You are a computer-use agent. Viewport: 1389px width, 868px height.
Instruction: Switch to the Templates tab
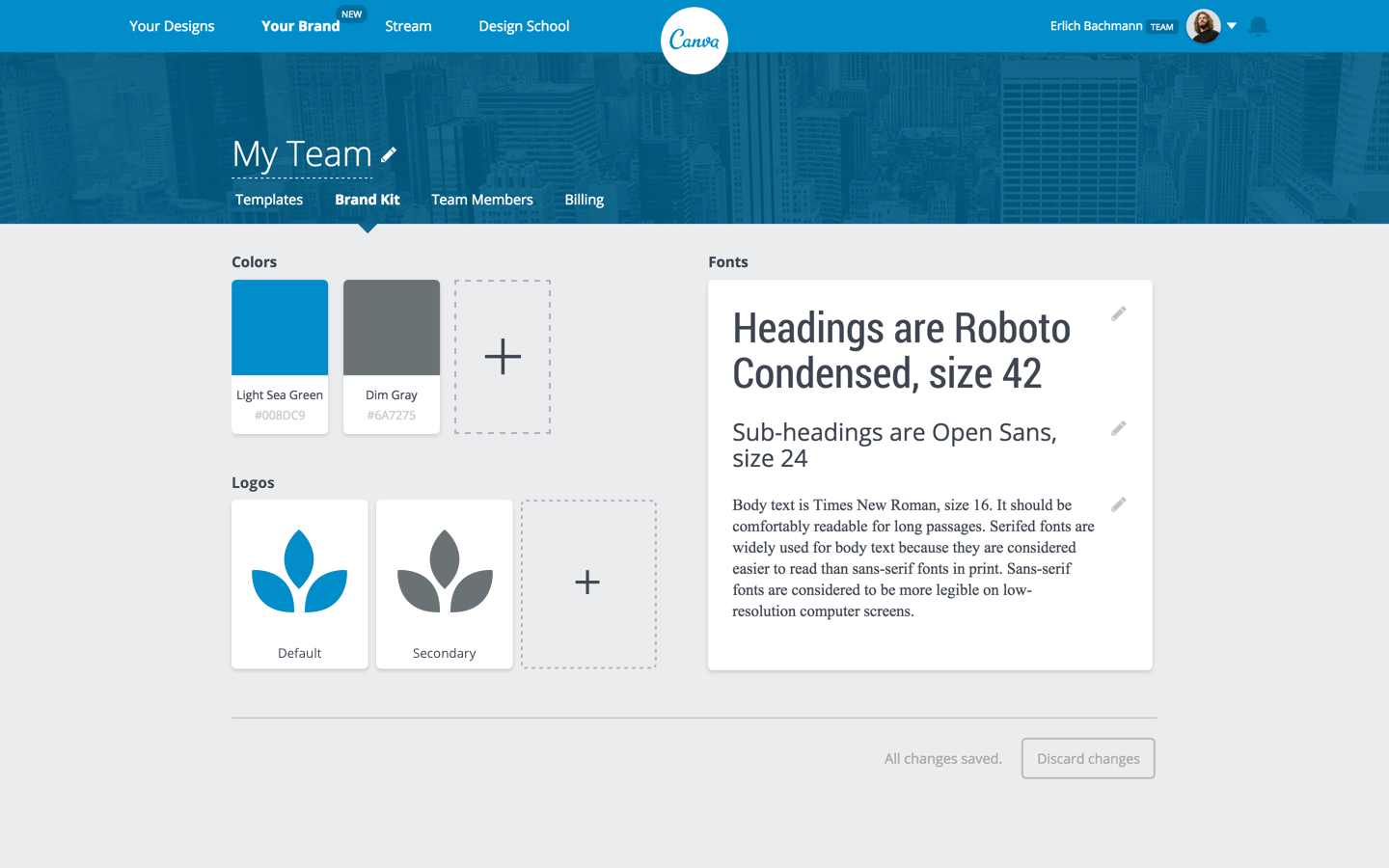269,200
